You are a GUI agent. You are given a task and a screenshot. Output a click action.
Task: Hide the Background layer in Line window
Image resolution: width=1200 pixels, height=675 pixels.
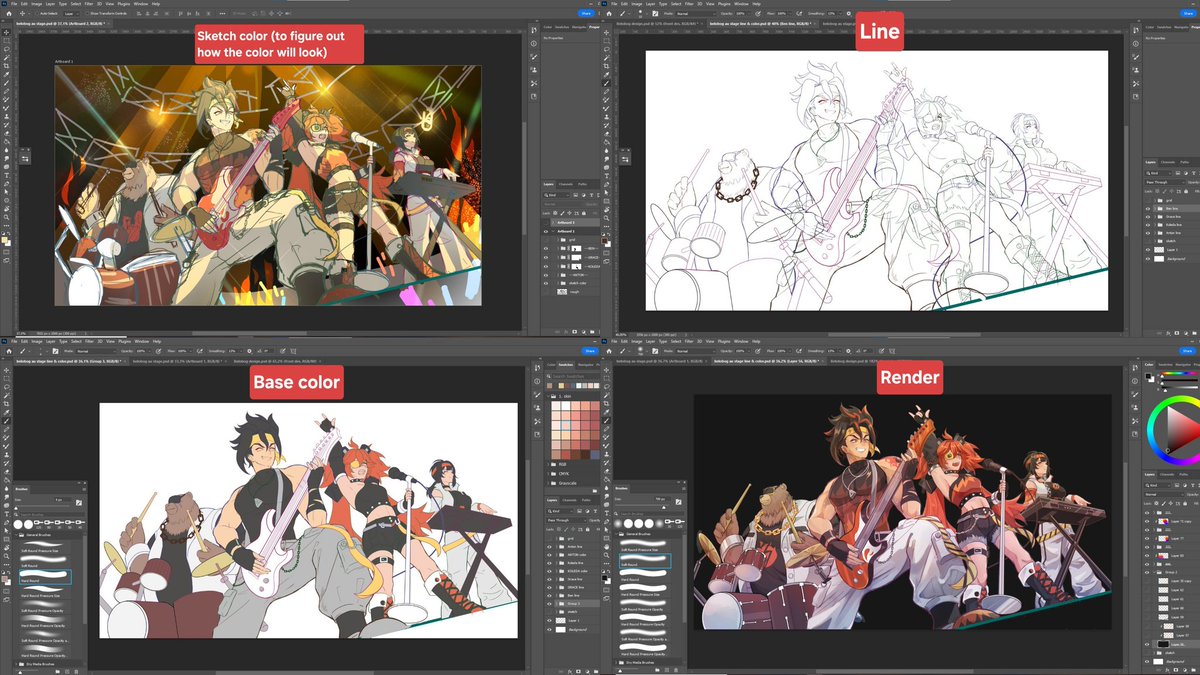[1148, 259]
